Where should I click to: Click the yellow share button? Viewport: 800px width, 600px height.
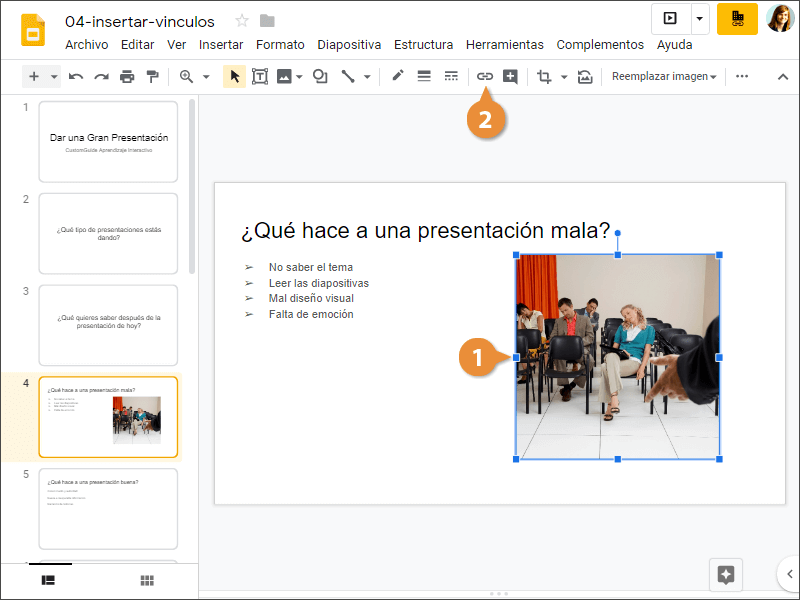tap(737, 18)
